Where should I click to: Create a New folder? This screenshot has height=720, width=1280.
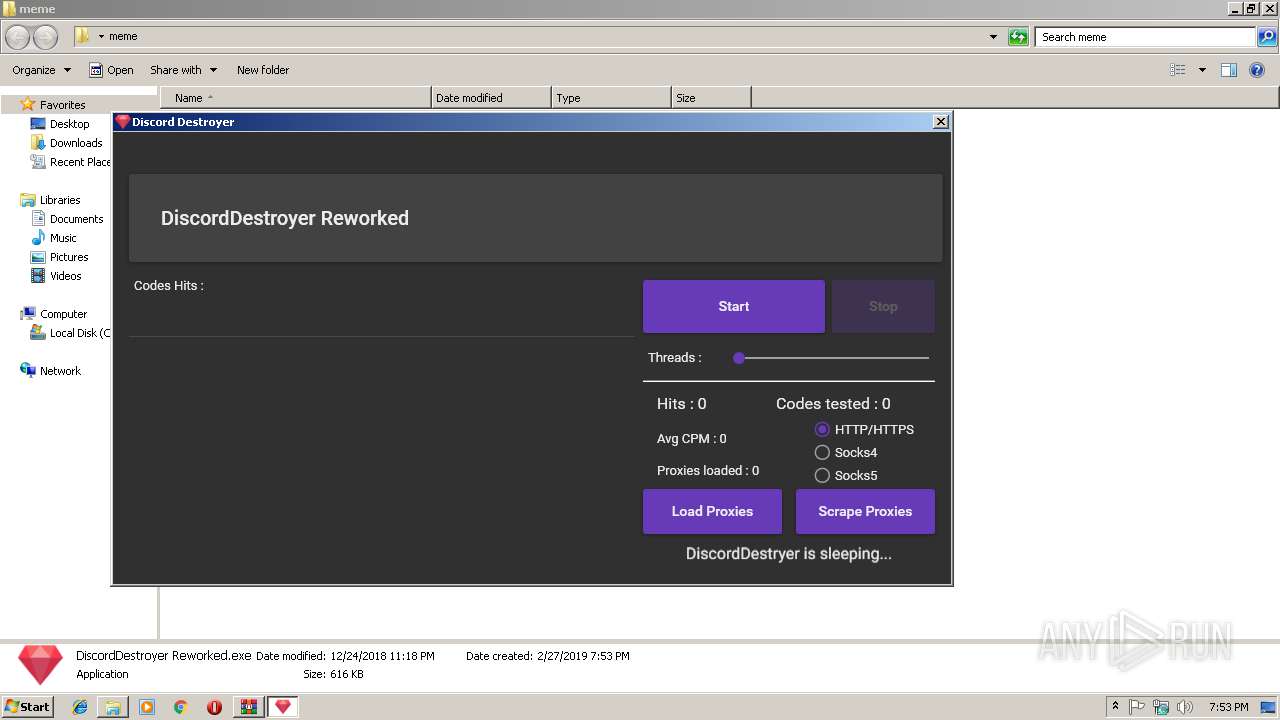(x=263, y=70)
